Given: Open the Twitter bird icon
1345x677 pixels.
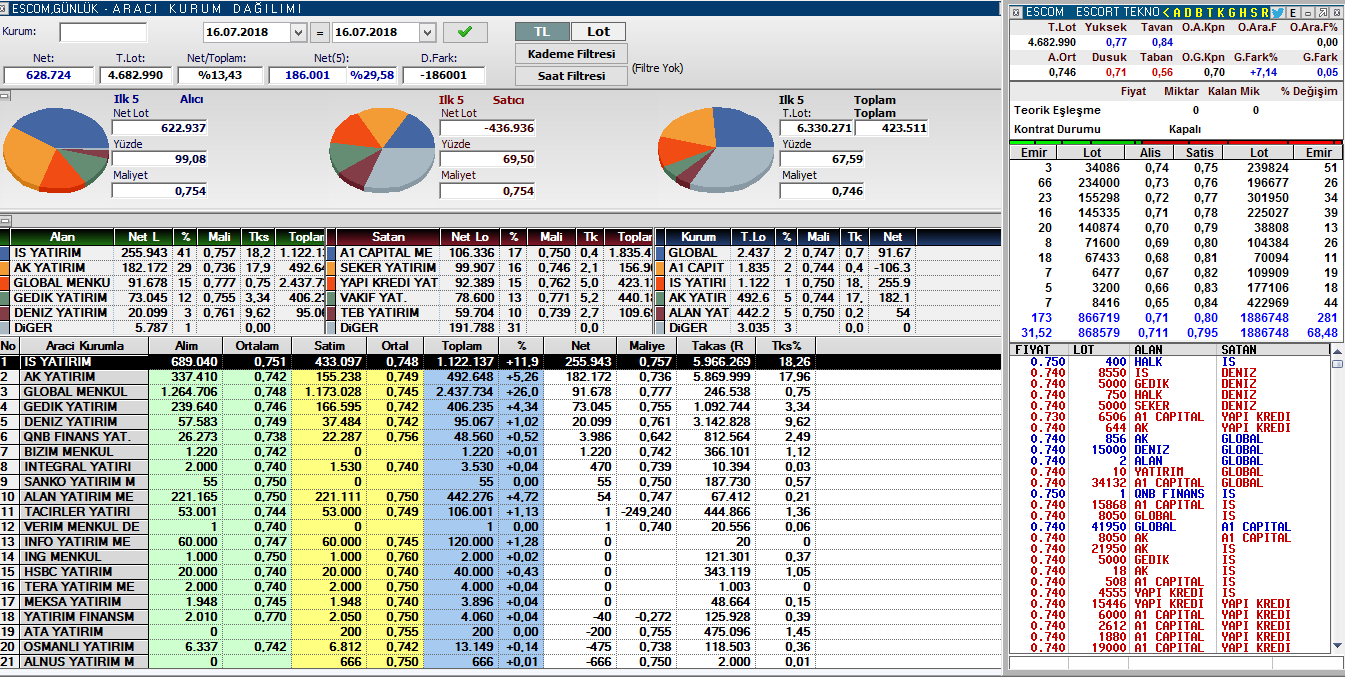Looking at the screenshot, I should [x=1279, y=12].
